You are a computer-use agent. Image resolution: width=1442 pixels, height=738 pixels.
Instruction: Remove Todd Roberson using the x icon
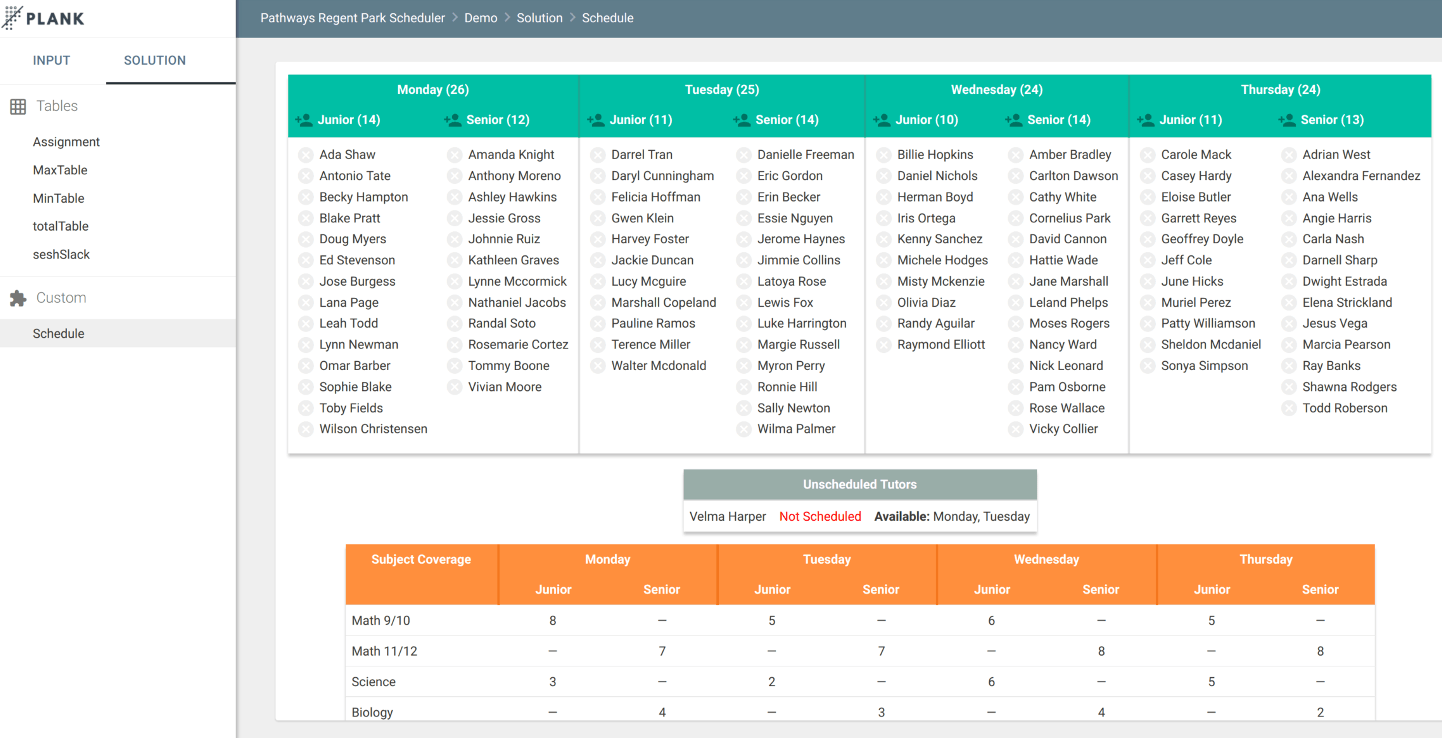[x=1289, y=408]
